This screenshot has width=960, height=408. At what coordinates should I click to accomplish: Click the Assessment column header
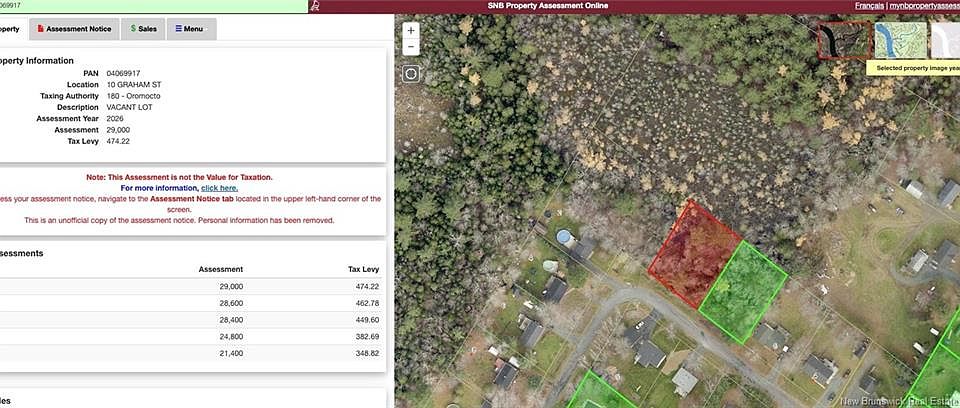[x=220, y=269]
